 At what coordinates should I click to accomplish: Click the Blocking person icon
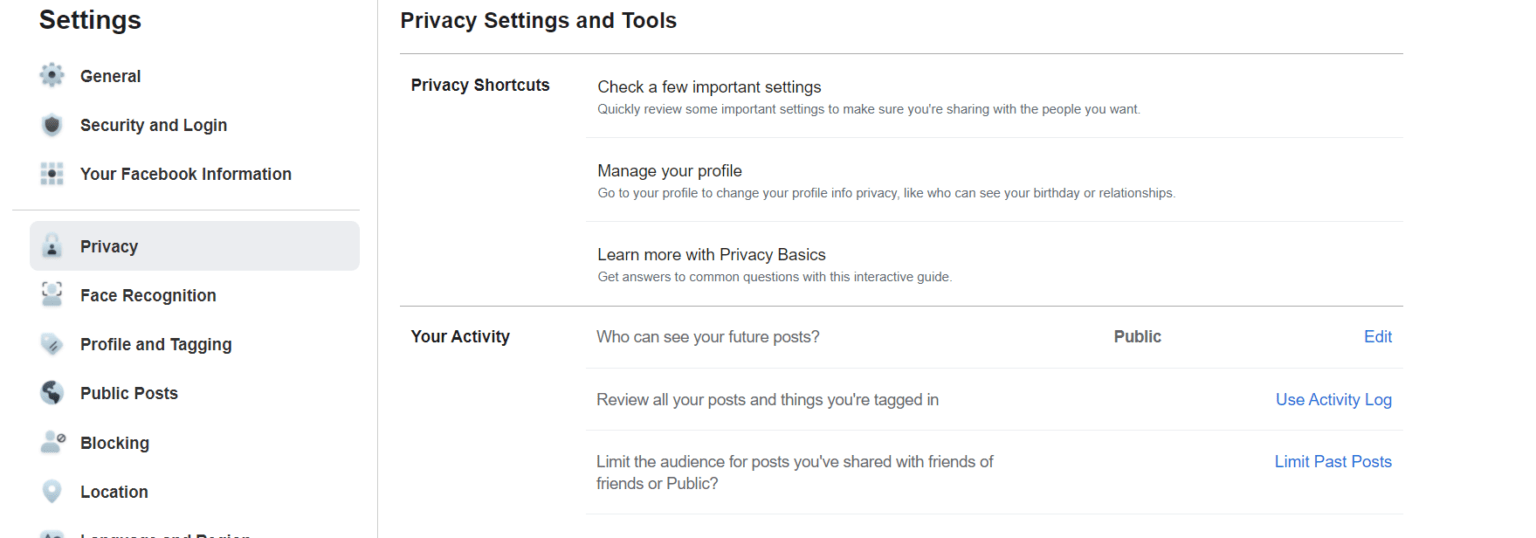(x=52, y=443)
